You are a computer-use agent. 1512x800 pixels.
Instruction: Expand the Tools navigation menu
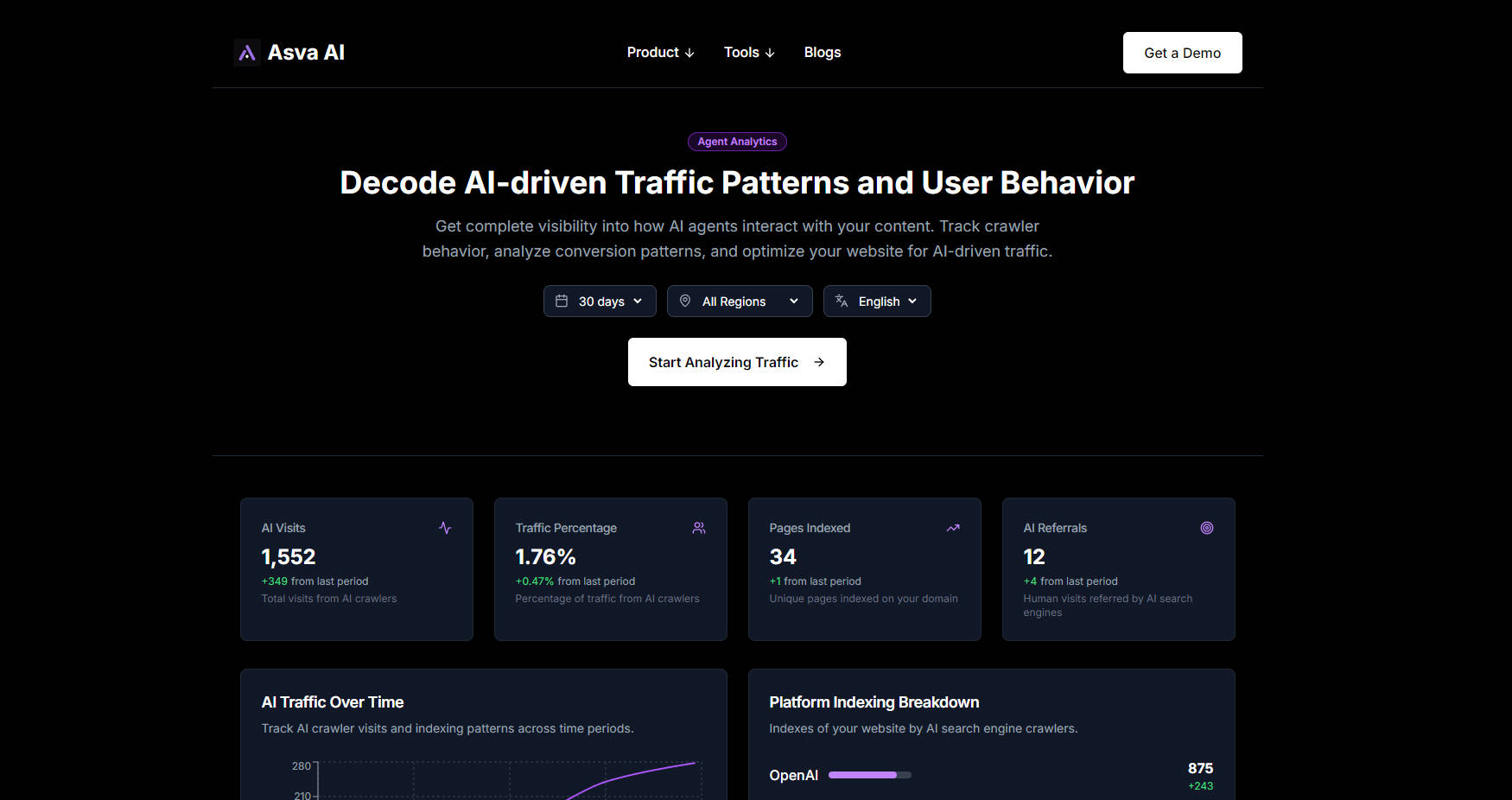click(x=748, y=53)
